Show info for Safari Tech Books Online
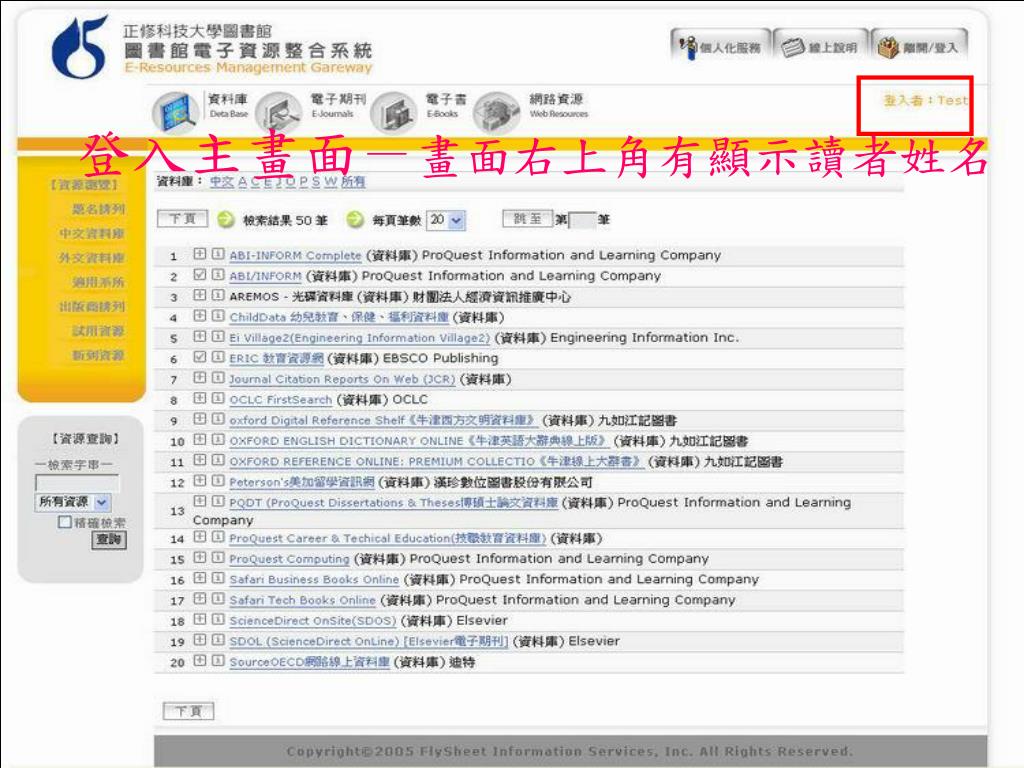 click(x=218, y=599)
